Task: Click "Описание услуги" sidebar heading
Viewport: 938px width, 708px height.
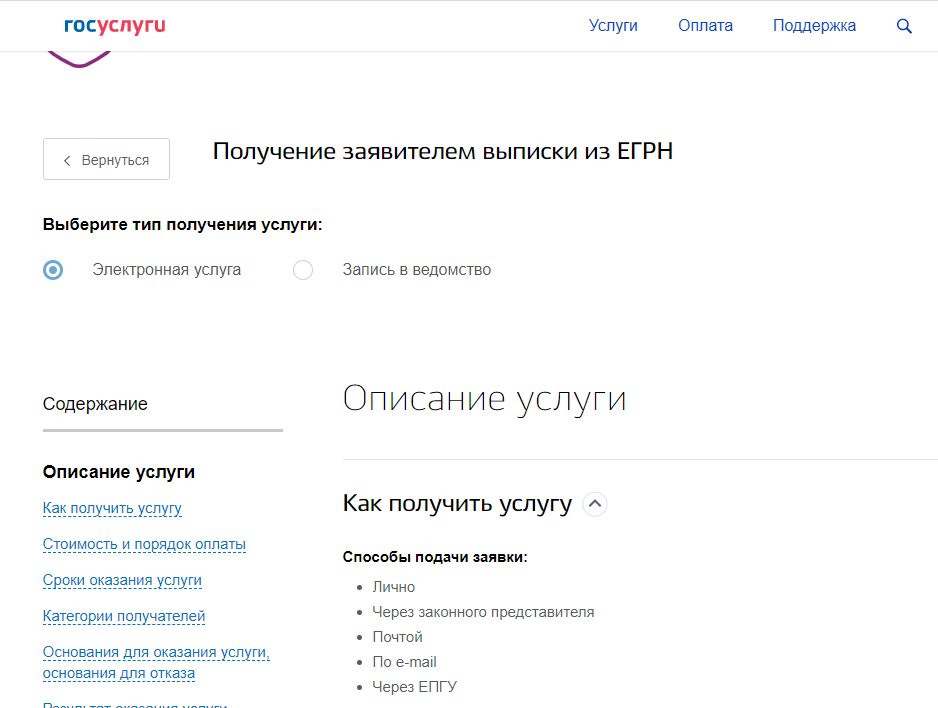Action: 119,472
